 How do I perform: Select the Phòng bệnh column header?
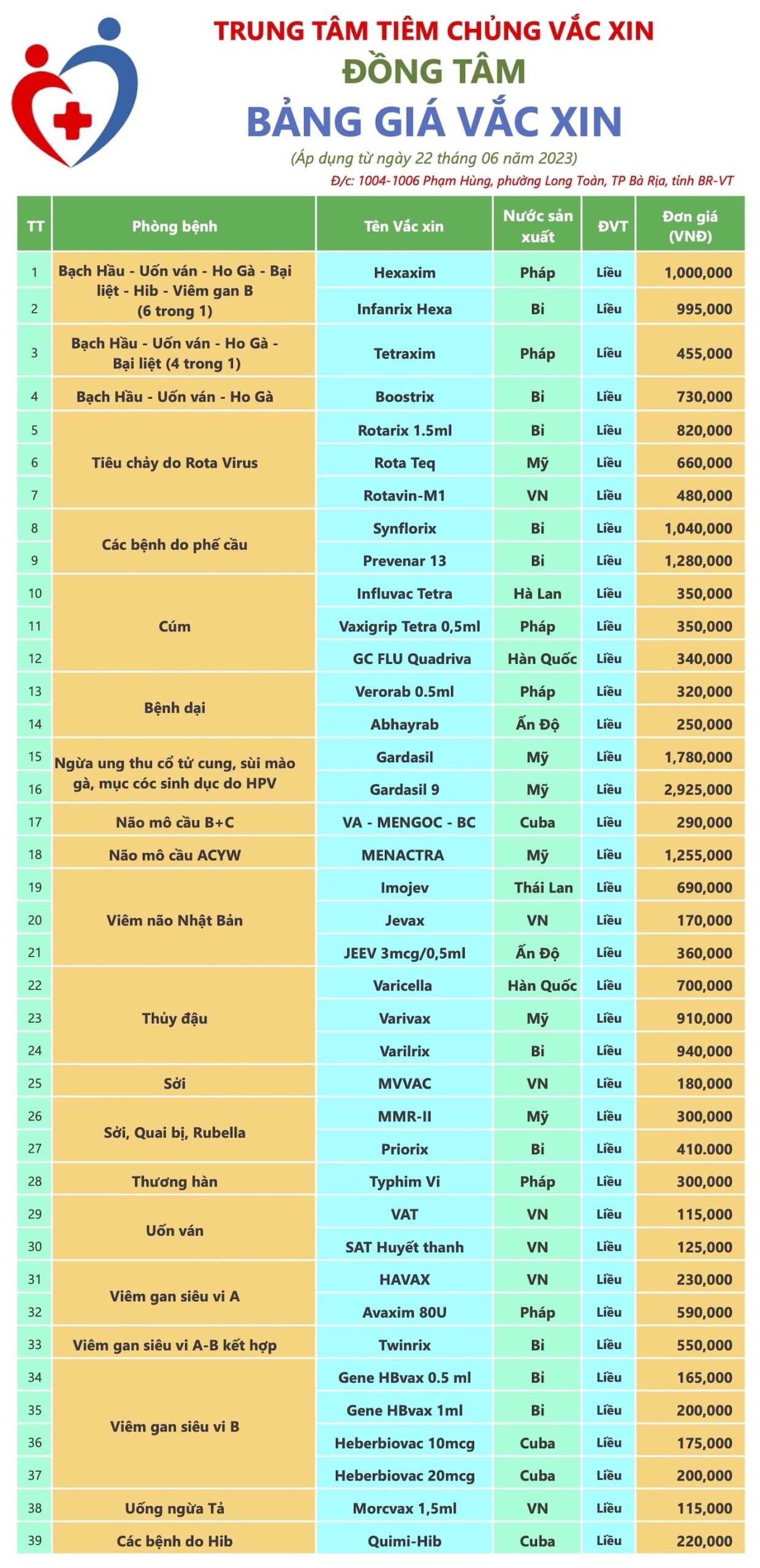tap(174, 226)
